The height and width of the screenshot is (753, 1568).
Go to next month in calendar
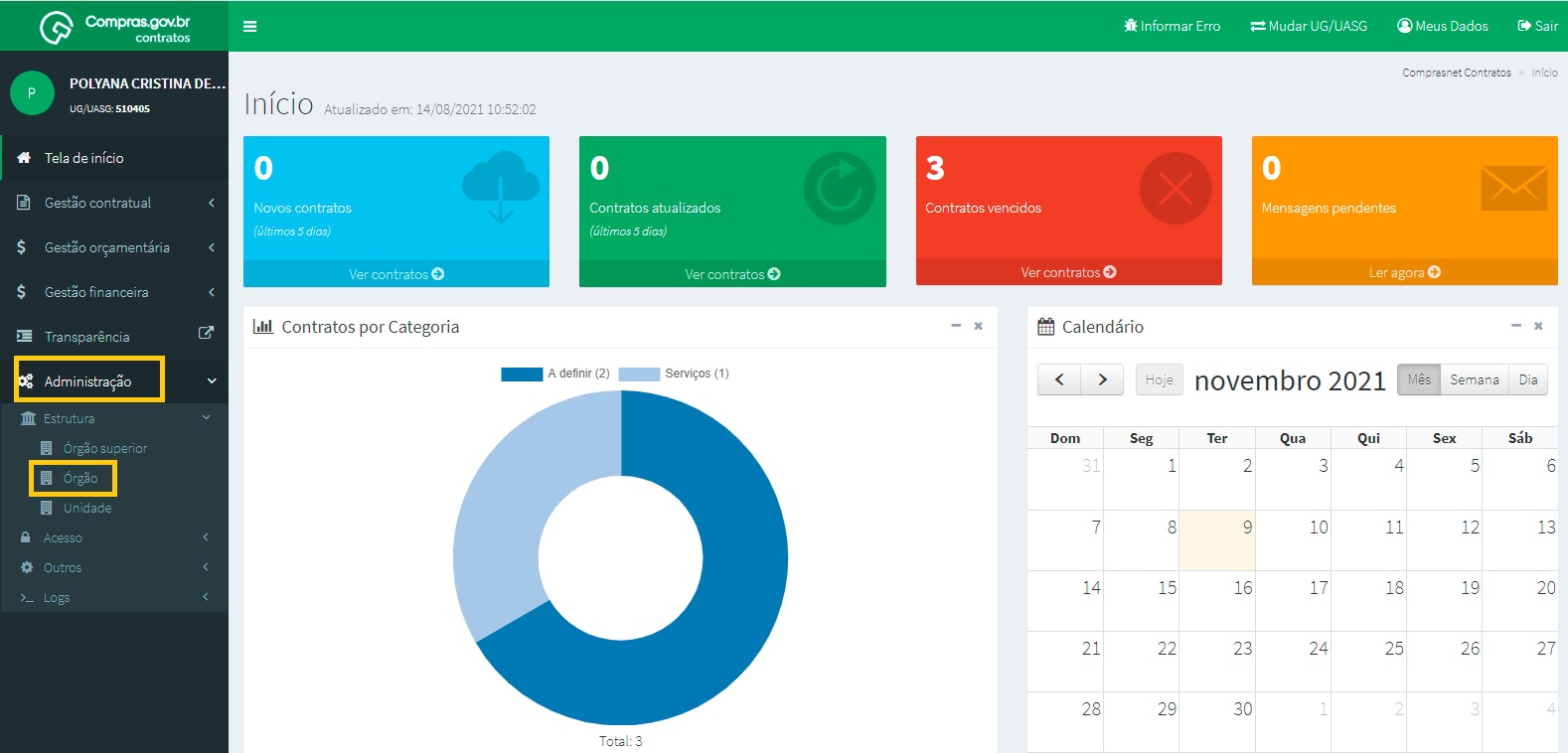1102,379
